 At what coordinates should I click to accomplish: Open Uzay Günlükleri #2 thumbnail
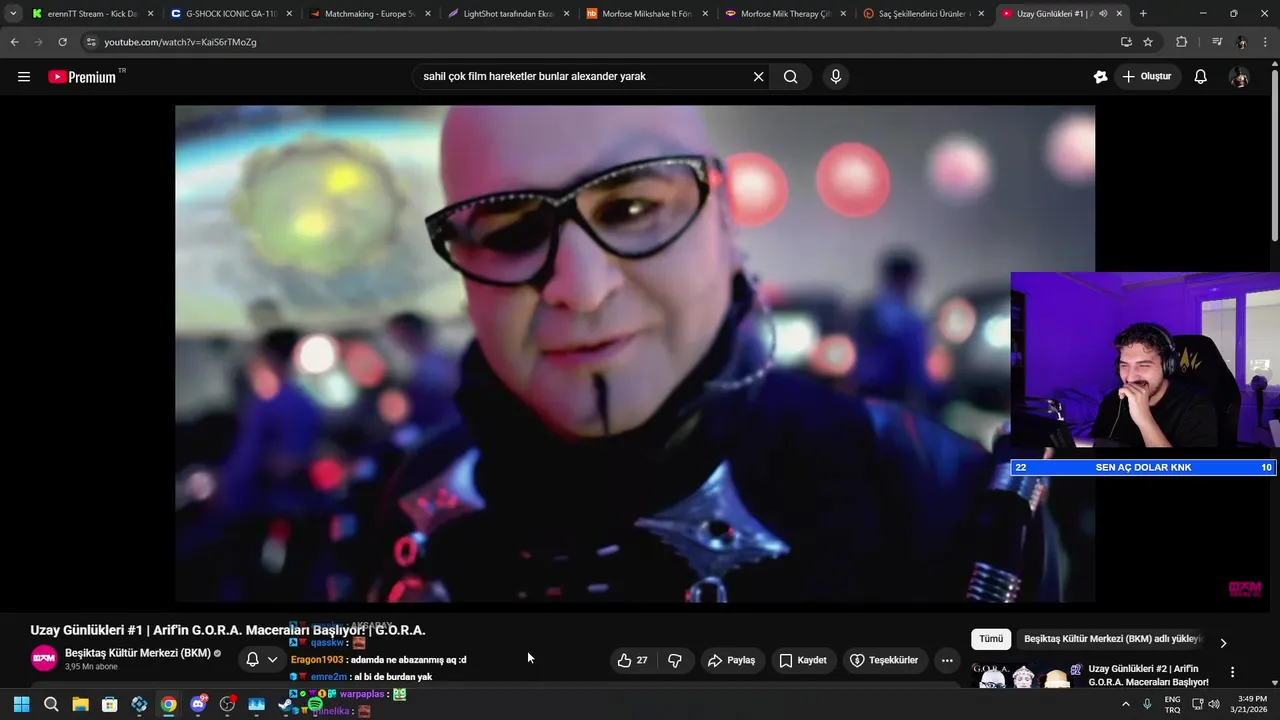pyautogui.click(x=1026, y=675)
